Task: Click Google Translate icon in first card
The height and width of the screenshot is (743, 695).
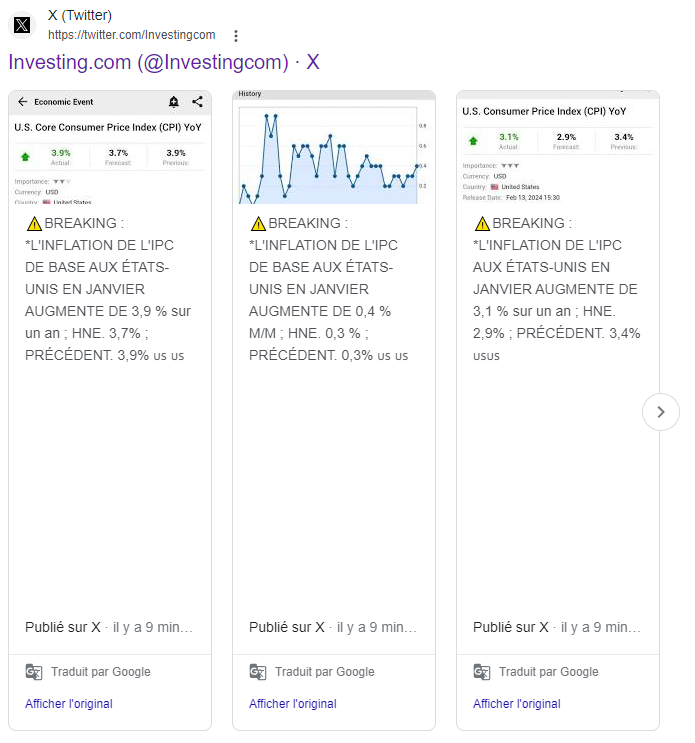Action: tap(34, 672)
